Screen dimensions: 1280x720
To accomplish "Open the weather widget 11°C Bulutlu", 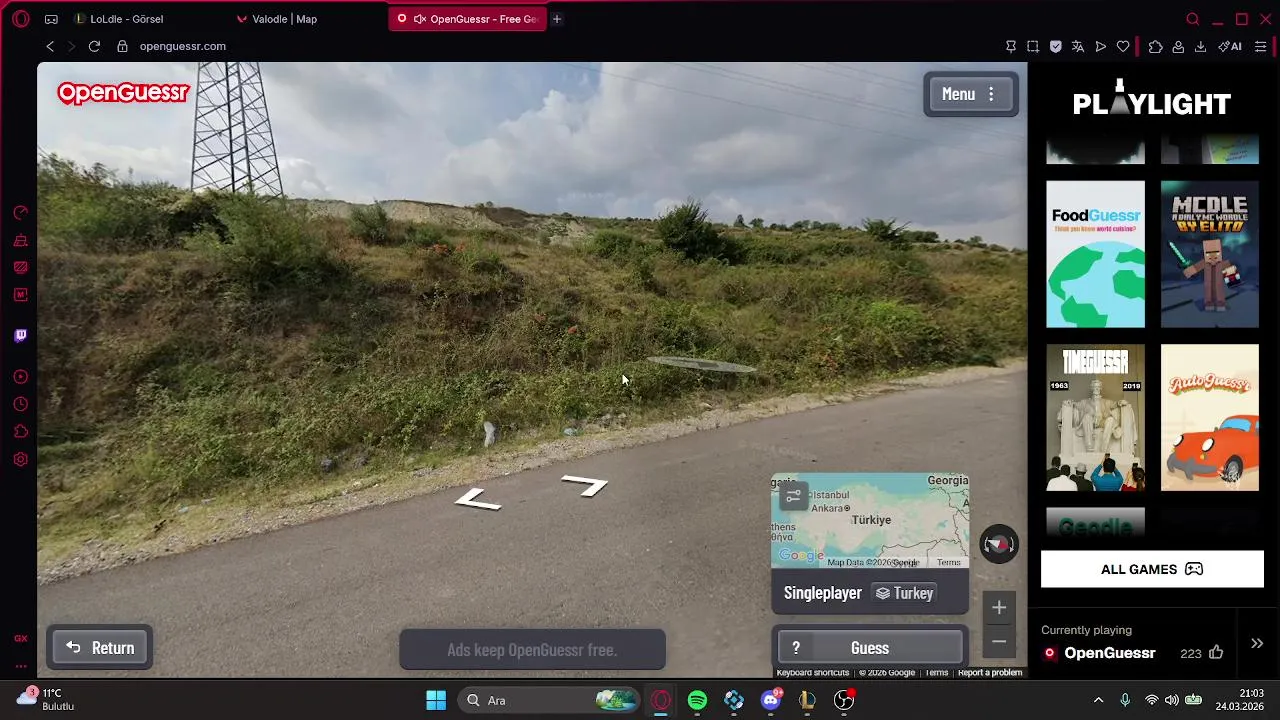I will pos(46,699).
